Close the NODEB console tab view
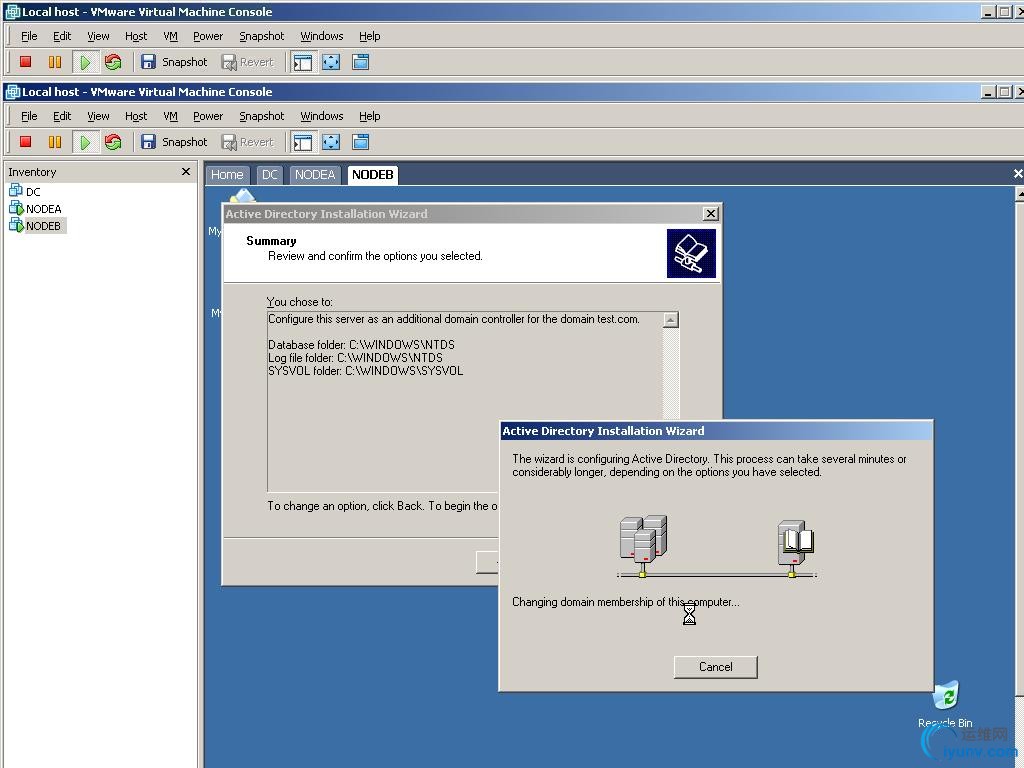 pyautogui.click(x=1017, y=174)
